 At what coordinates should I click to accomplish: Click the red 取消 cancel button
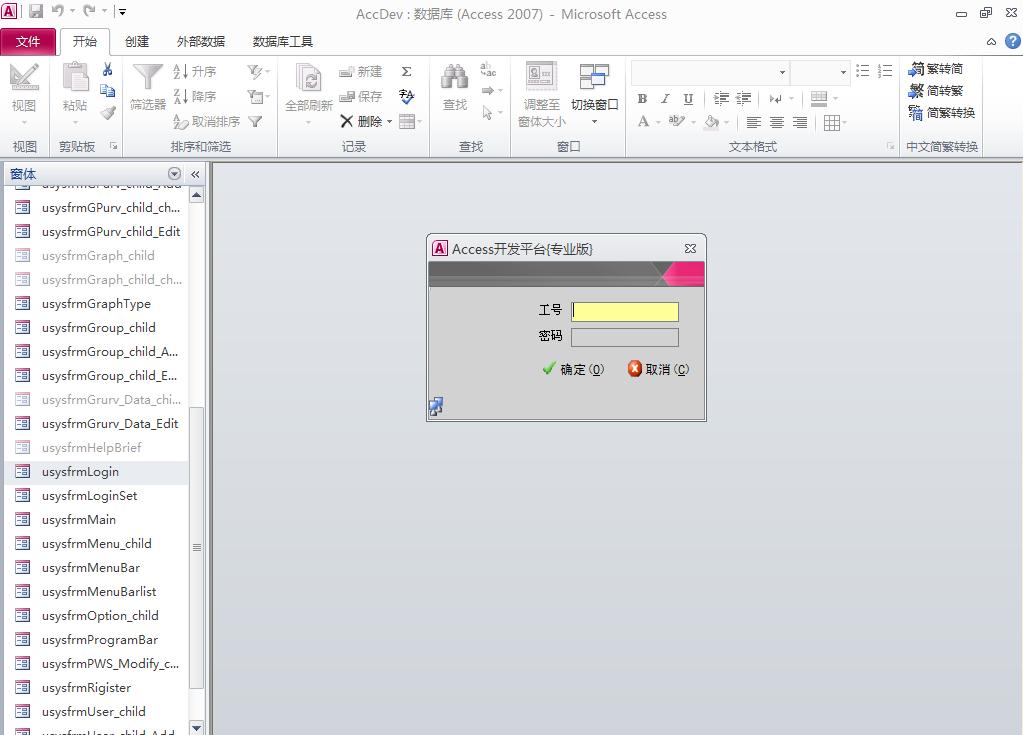coord(658,369)
